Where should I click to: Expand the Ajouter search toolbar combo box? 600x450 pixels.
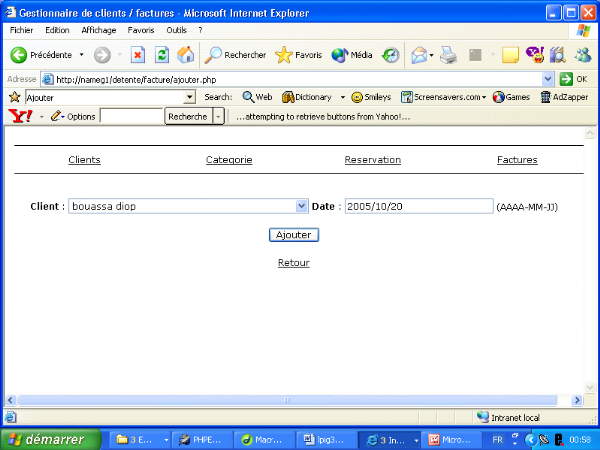[190, 97]
